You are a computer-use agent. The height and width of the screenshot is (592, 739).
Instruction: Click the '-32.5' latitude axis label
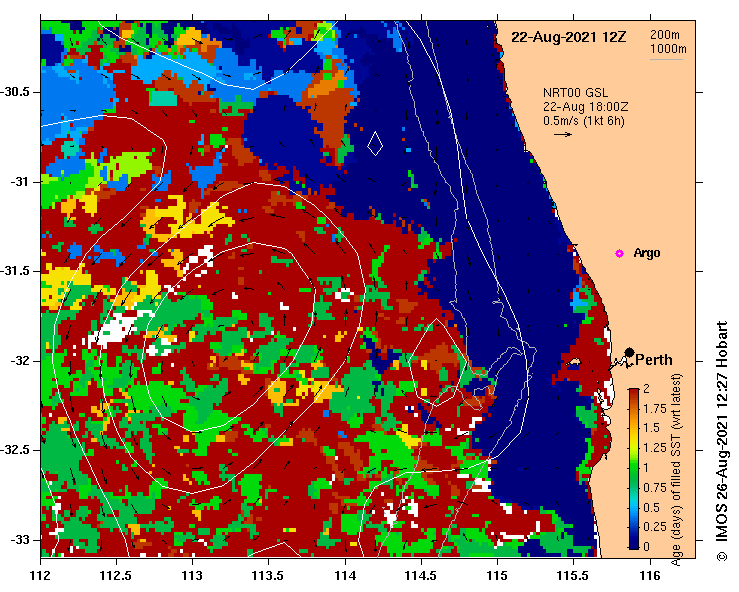click(15, 450)
